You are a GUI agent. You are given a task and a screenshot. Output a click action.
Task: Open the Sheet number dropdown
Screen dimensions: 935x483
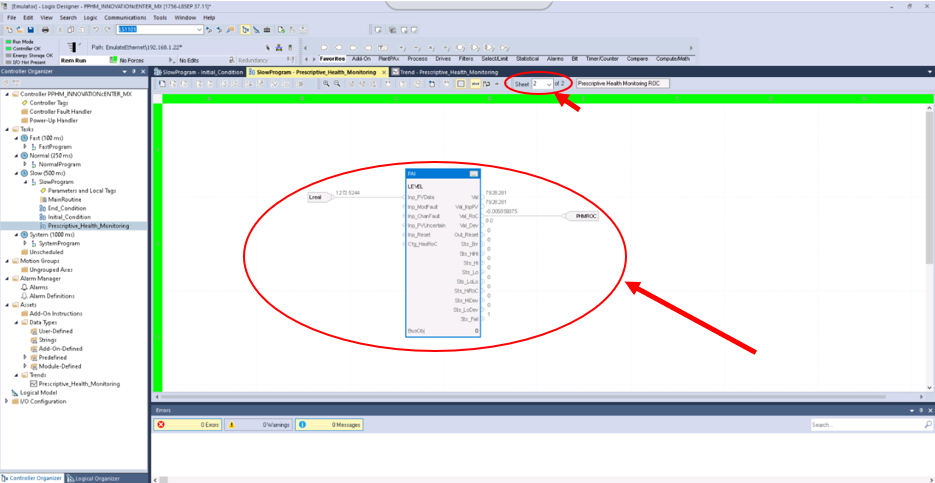549,84
